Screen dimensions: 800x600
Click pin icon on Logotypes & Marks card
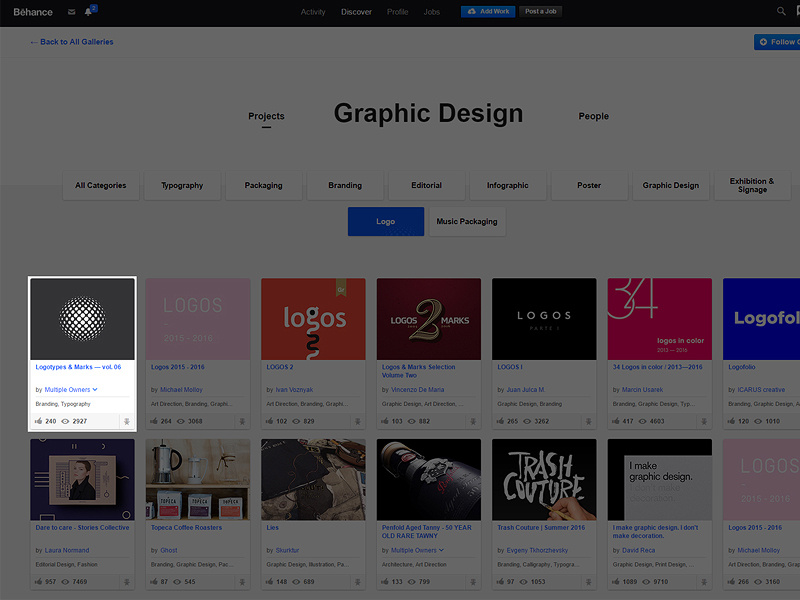(x=127, y=421)
